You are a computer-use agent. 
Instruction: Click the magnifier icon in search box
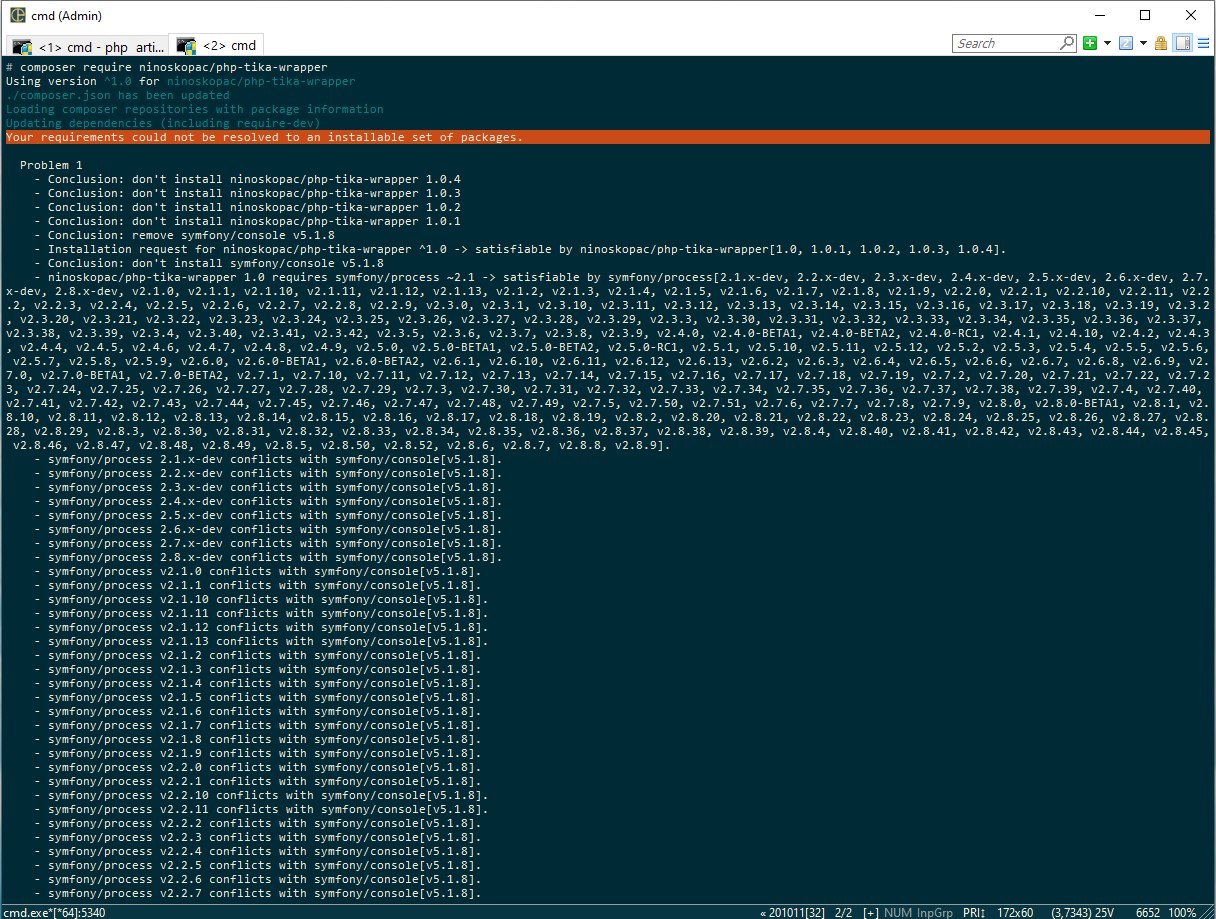click(x=1067, y=43)
